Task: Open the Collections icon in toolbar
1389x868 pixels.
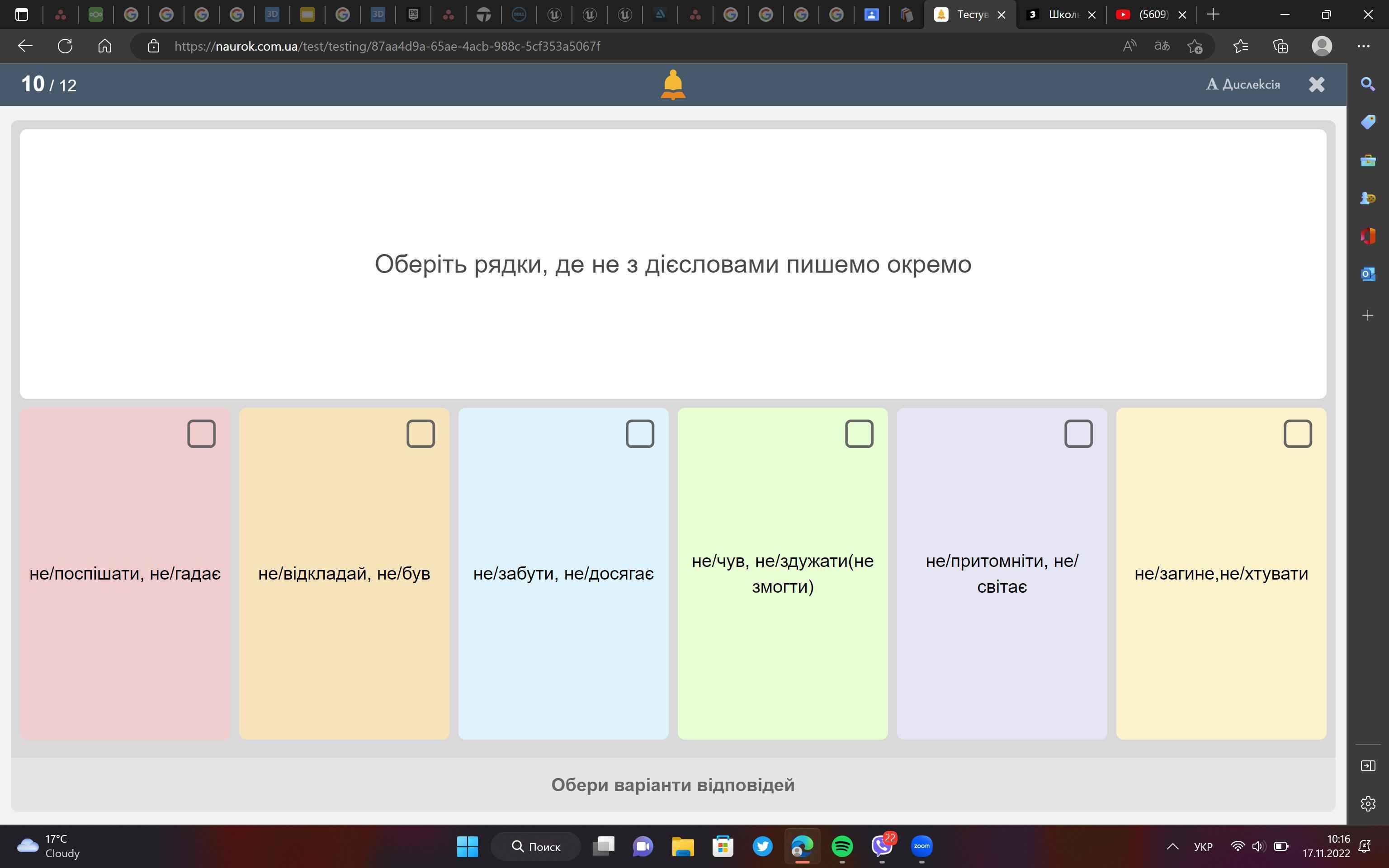Action: pos(1280,46)
